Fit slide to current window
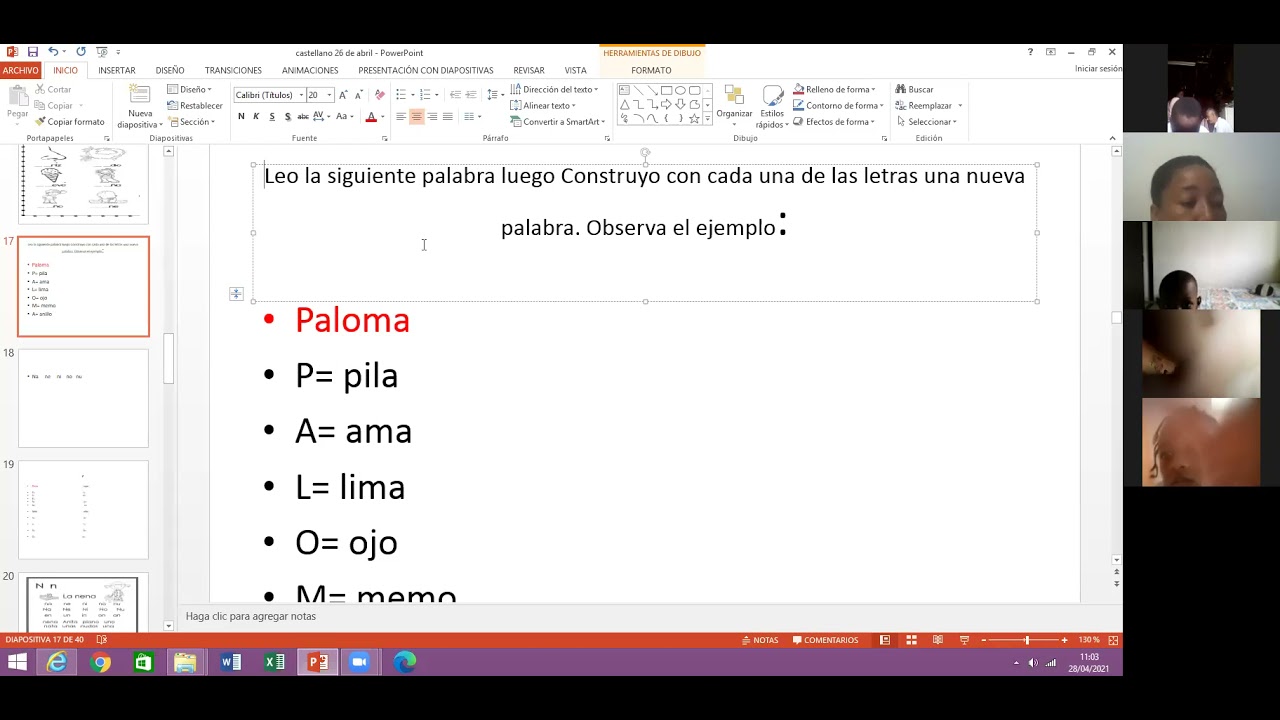This screenshot has height=720, width=1280. (x=1113, y=640)
